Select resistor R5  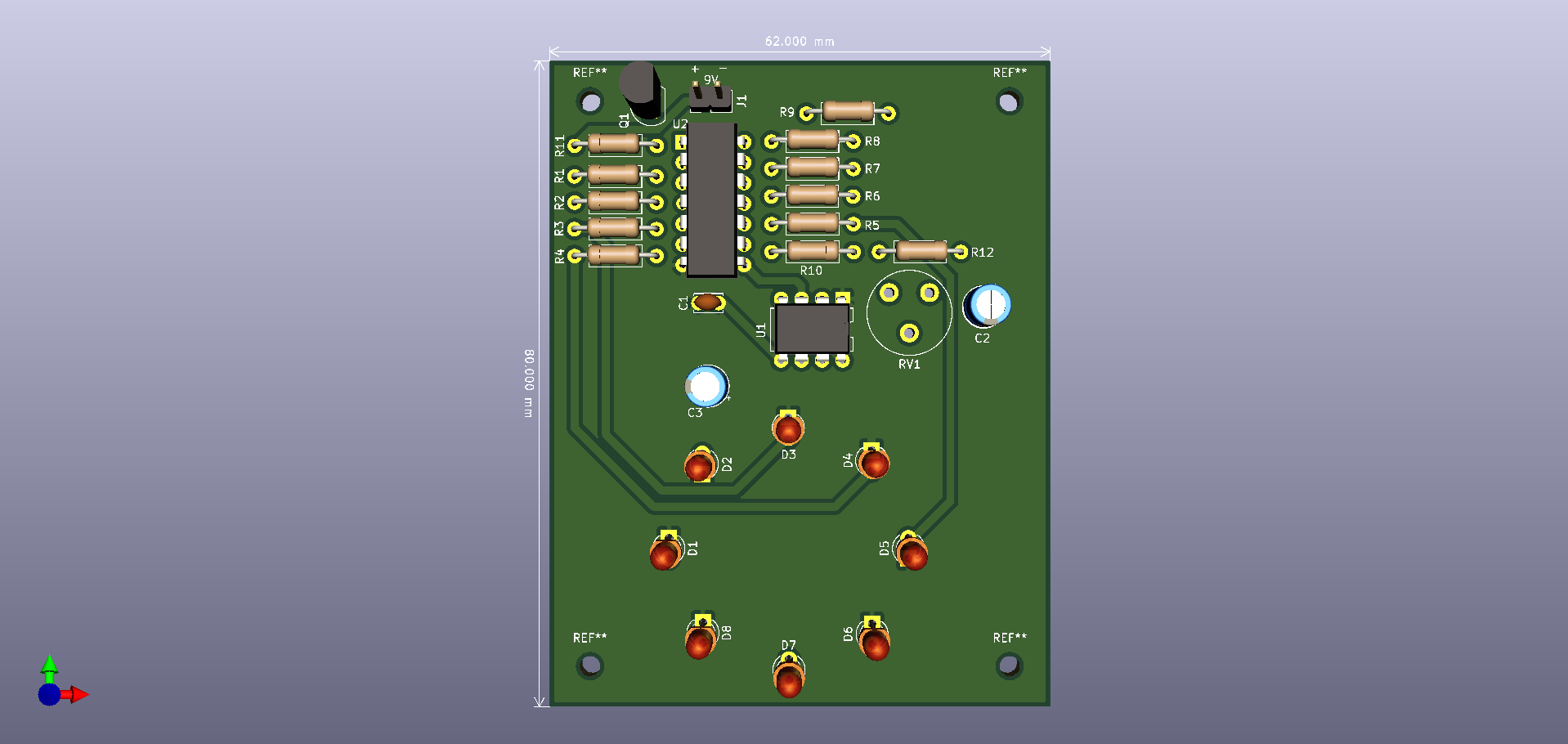click(x=813, y=223)
